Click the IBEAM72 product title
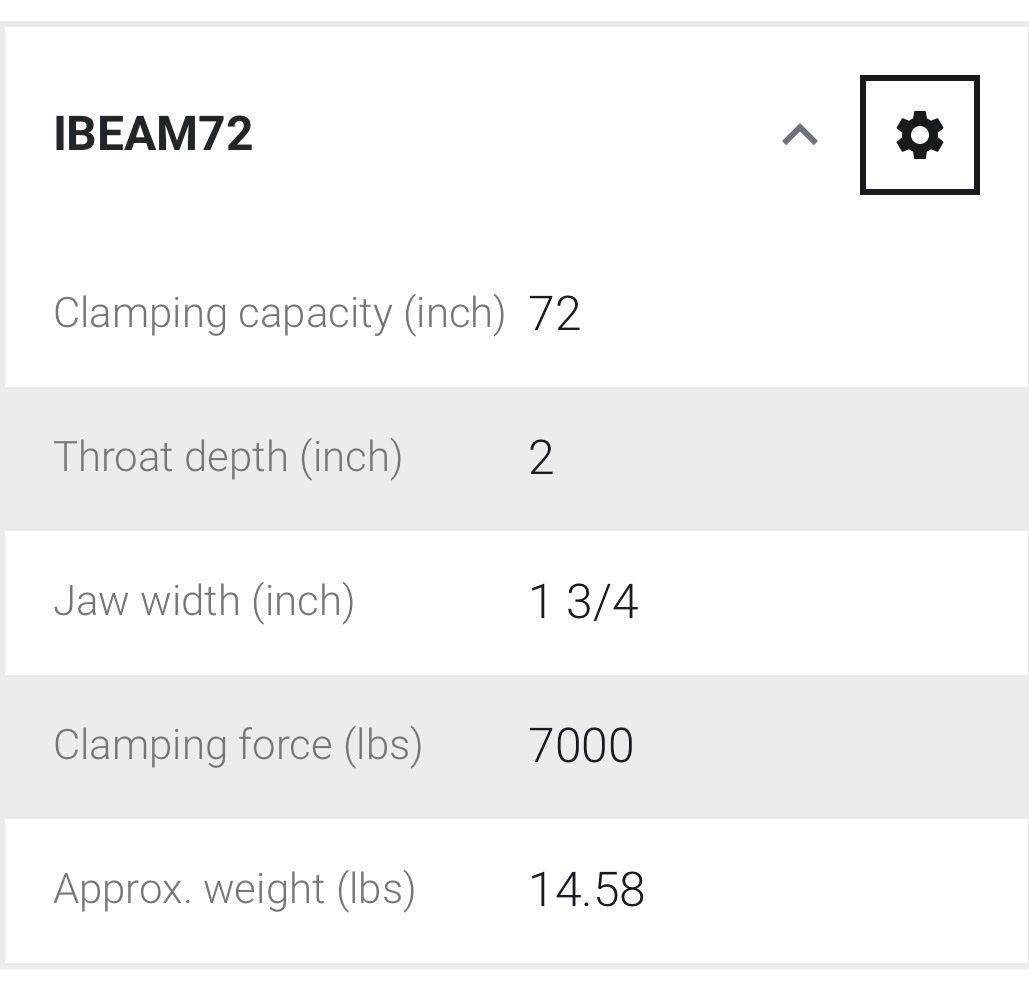Image resolution: width=1029 pixels, height=1004 pixels. (153, 135)
